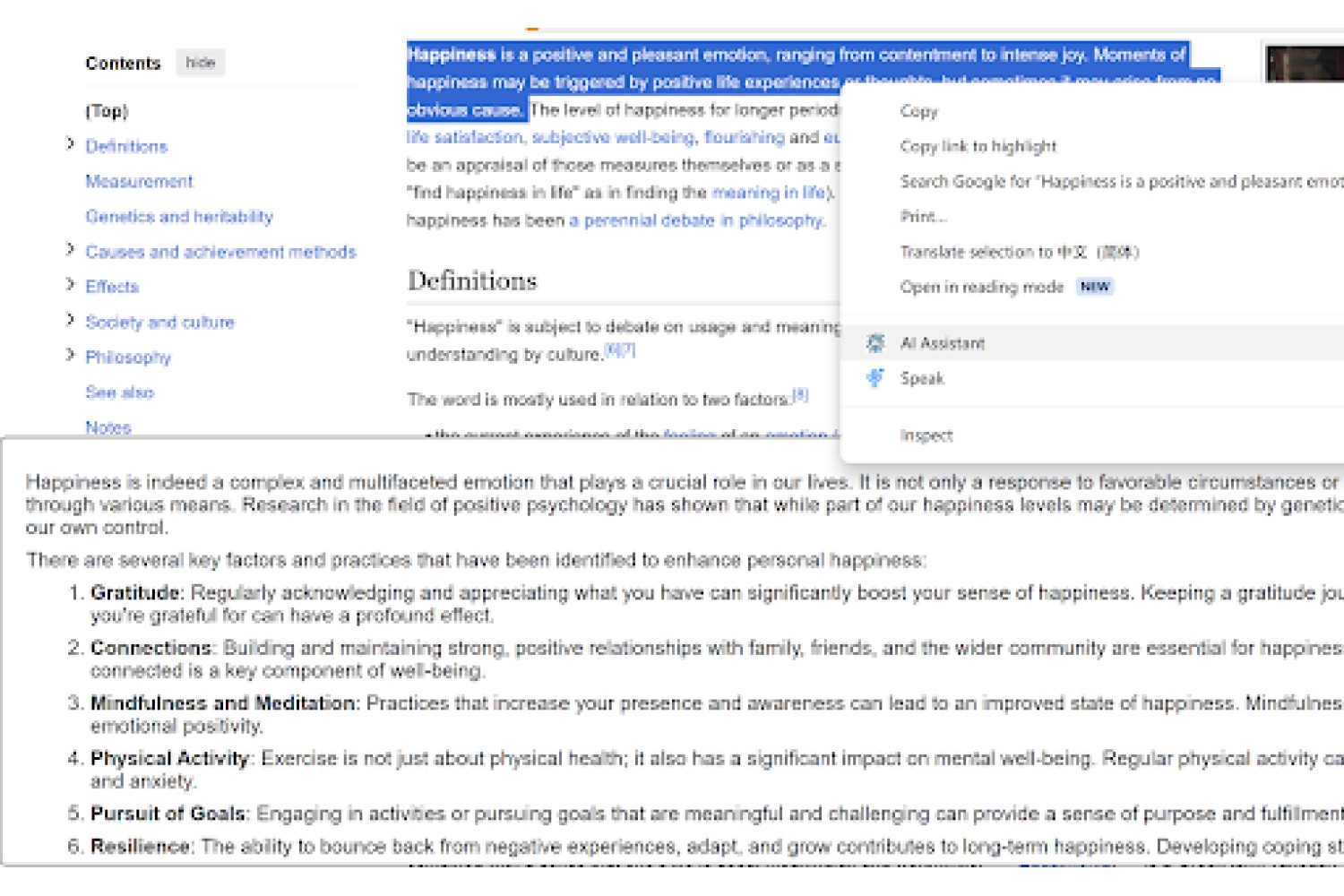Image resolution: width=1344 pixels, height=896 pixels.
Task: Click the Pursuit of Goals heading
Action: point(168,814)
